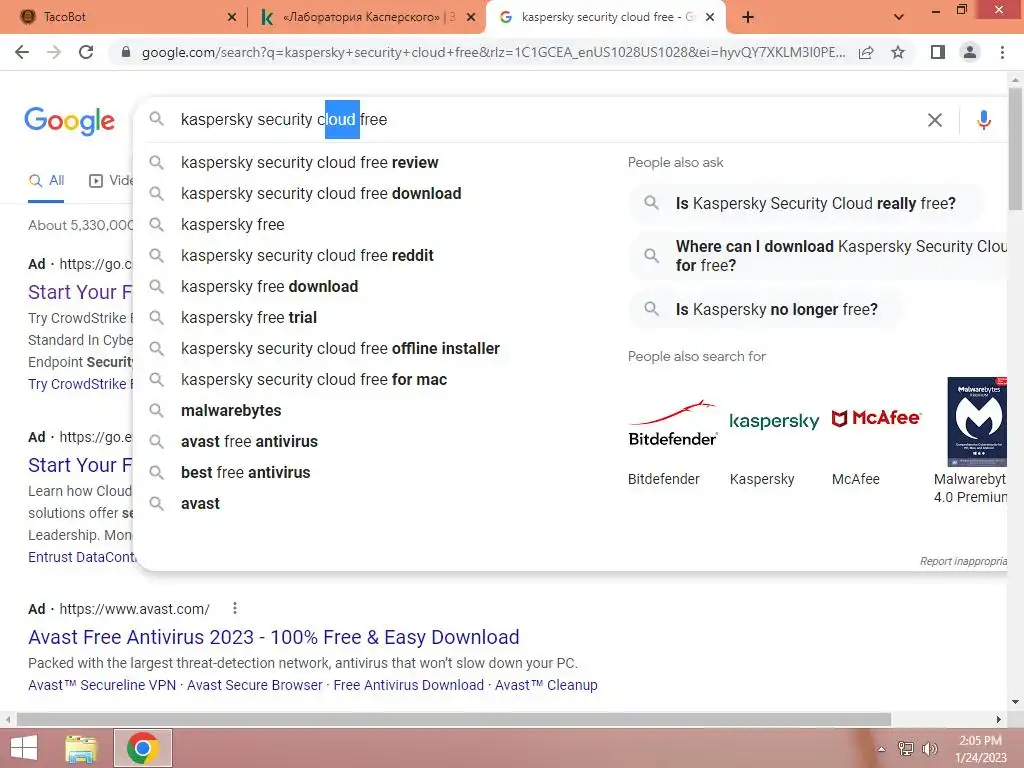1024x768 pixels.
Task: Select suggestion kaspersky security cloud free review
Action: point(310,163)
